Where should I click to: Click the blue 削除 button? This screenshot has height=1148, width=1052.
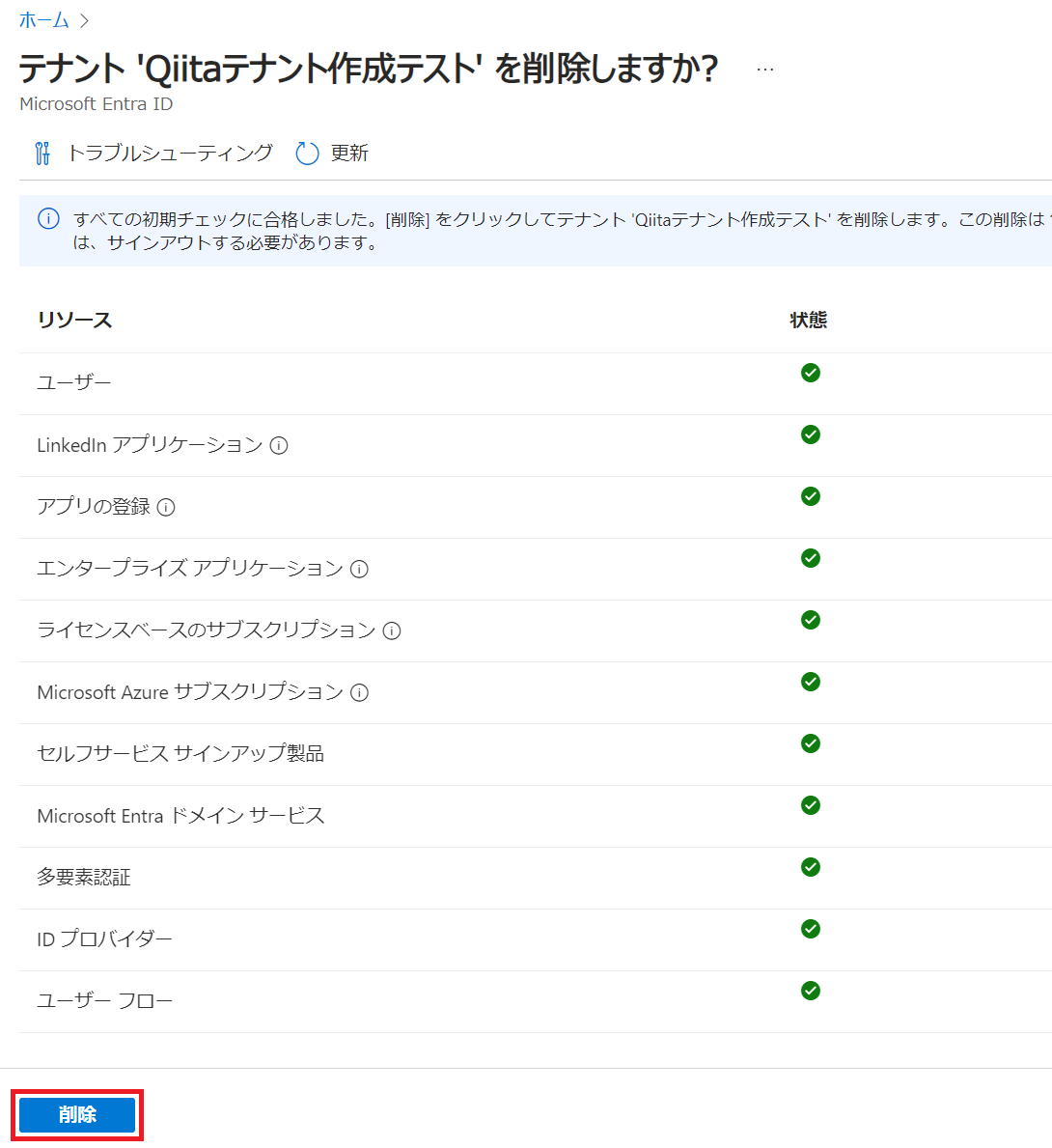tap(77, 1114)
